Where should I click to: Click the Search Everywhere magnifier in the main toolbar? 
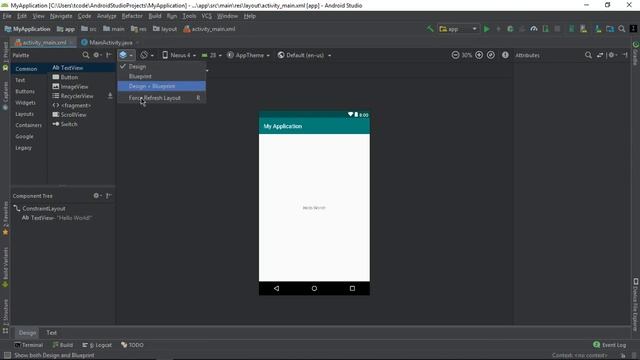(622, 29)
